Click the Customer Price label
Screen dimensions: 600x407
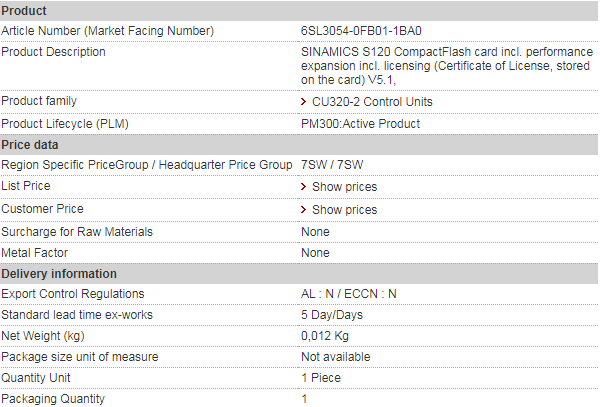point(42,209)
